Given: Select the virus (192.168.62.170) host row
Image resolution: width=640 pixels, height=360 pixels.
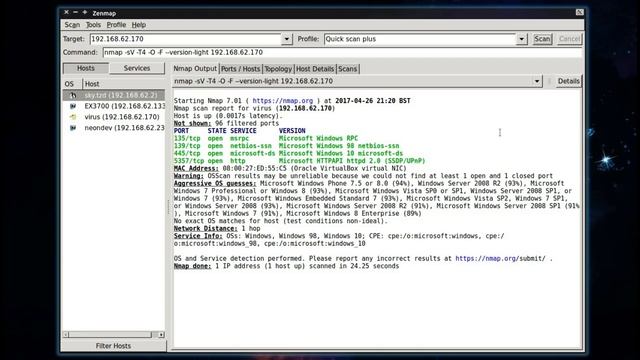Looking at the screenshot, I should point(114,117).
